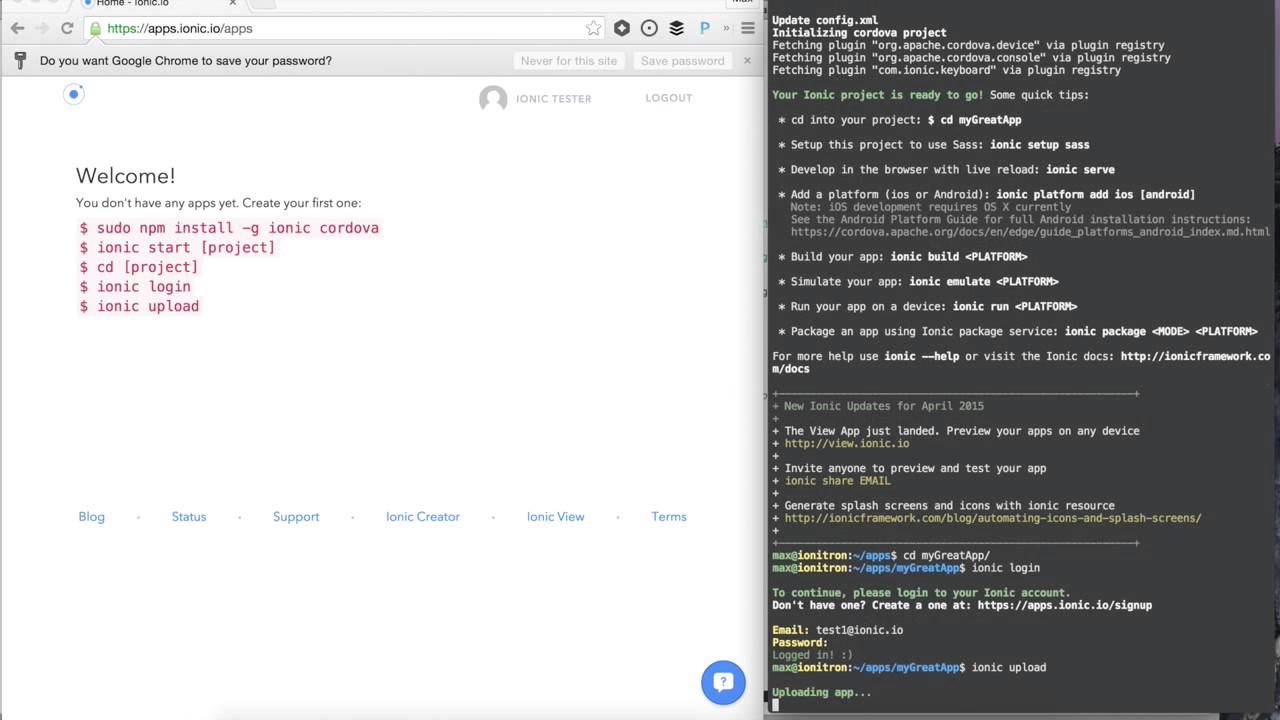Open the Support footer link

pos(296,517)
